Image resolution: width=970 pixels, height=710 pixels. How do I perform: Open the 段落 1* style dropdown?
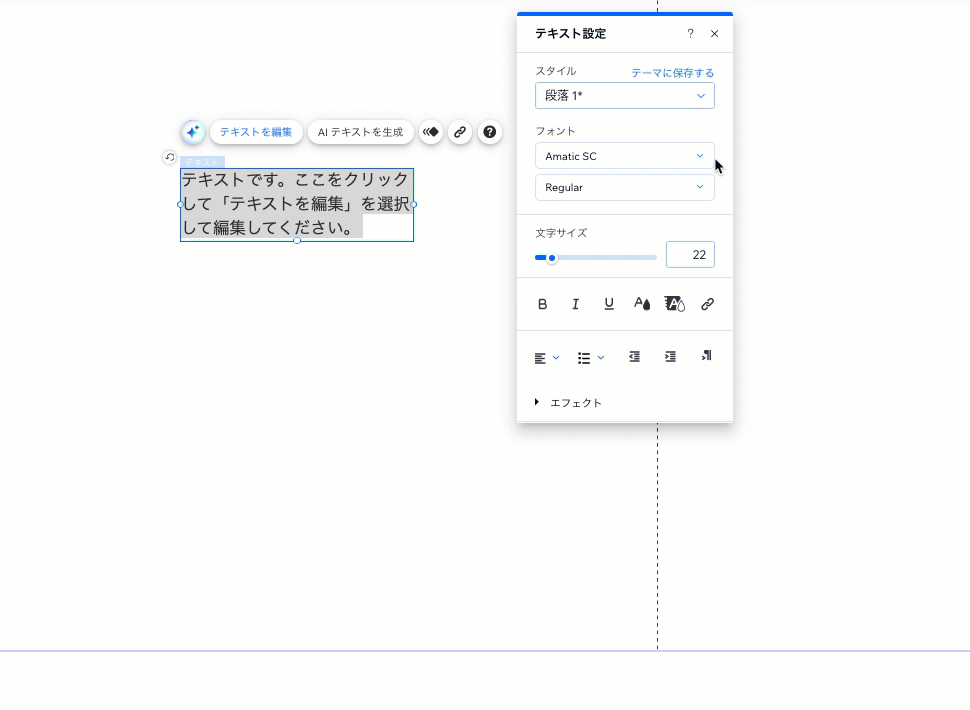click(x=624, y=96)
